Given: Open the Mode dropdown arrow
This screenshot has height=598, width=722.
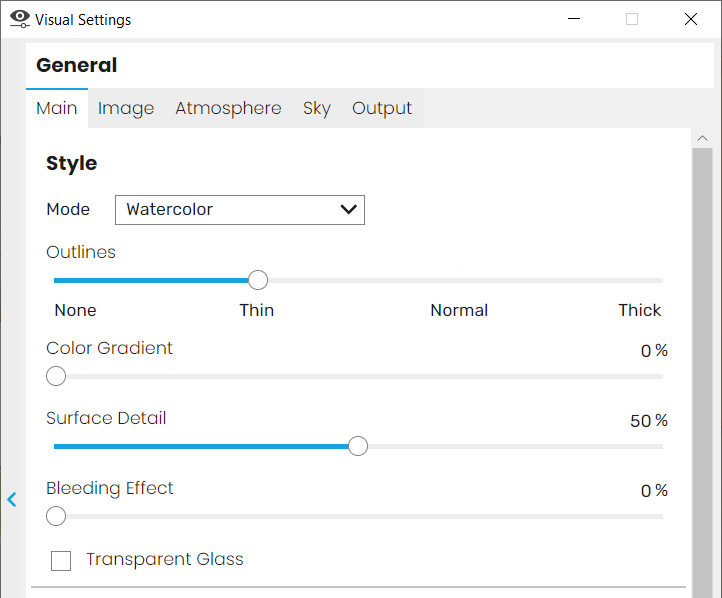Looking at the screenshot, I should (x=349, y=209).
